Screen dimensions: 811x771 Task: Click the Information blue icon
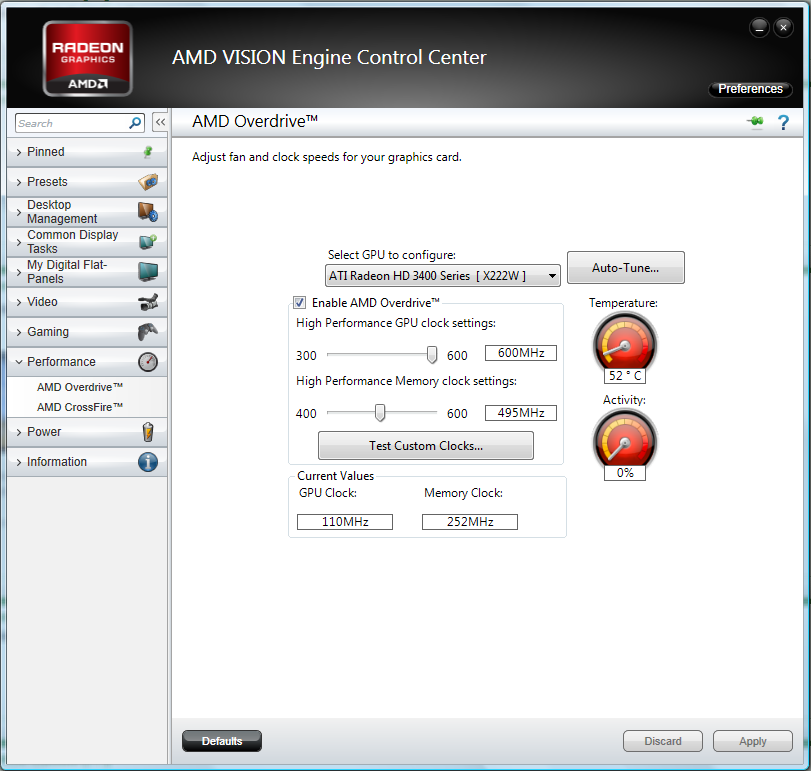tap(148, 462)
